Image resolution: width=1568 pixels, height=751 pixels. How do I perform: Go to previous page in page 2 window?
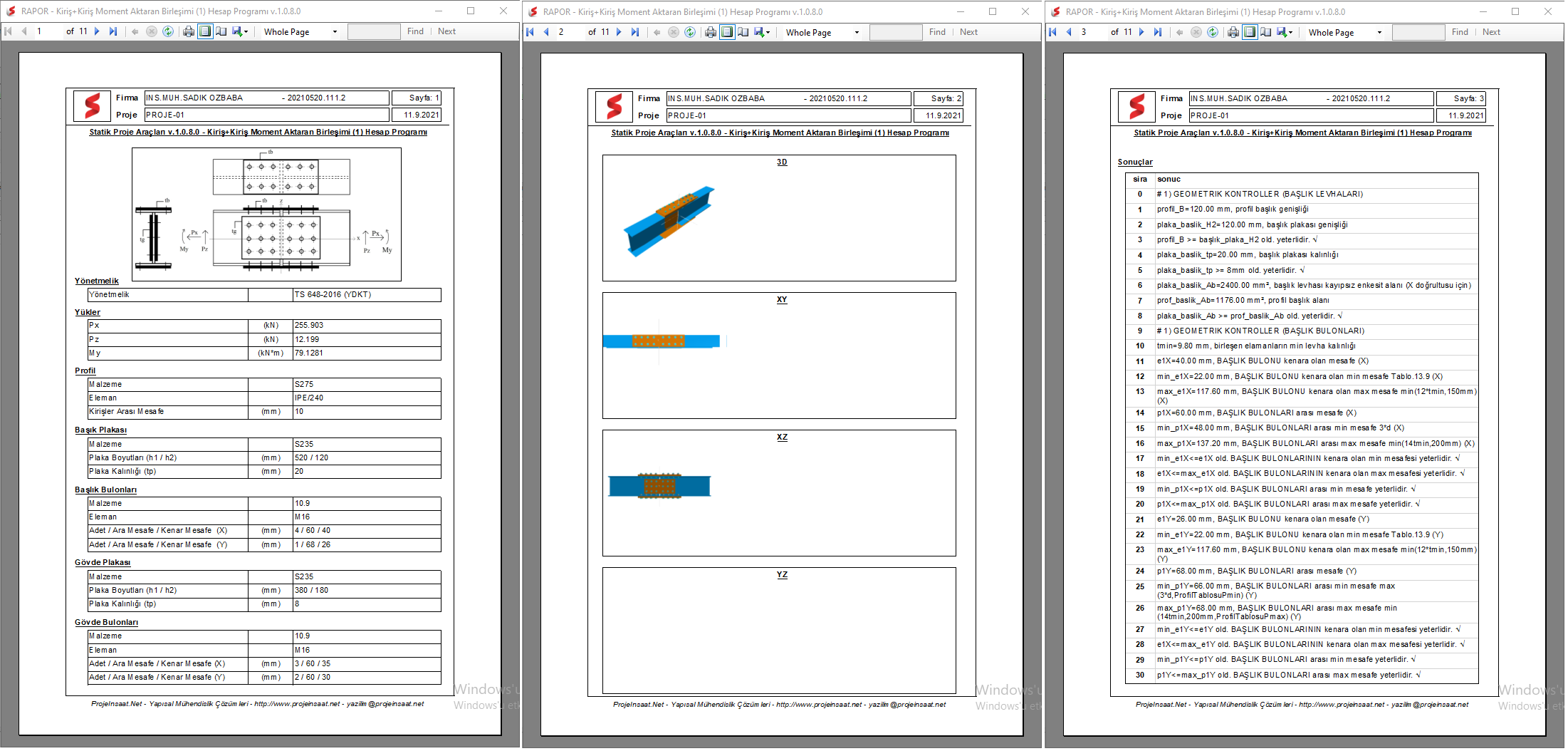(x=546, y=32)
